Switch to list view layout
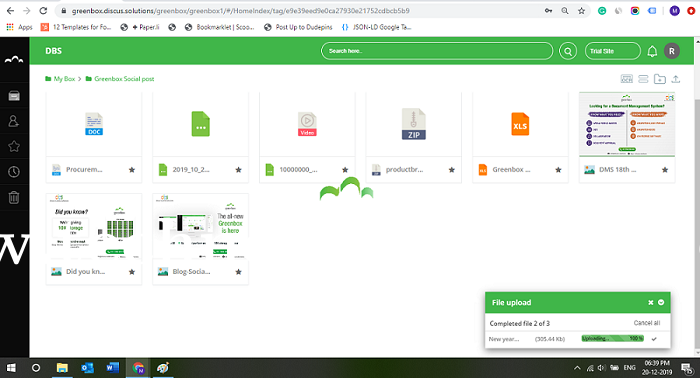This screenshot has height=378, width=700. click(x=643, y=79)
